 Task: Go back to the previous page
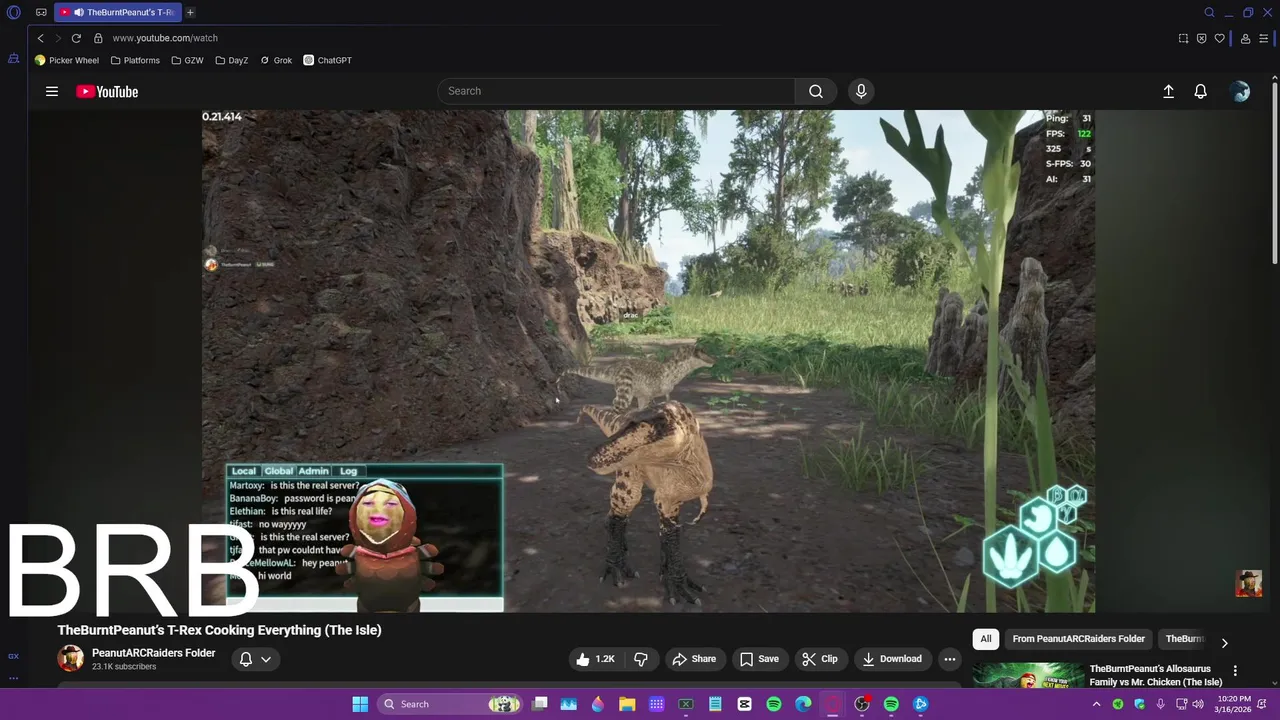40,38
